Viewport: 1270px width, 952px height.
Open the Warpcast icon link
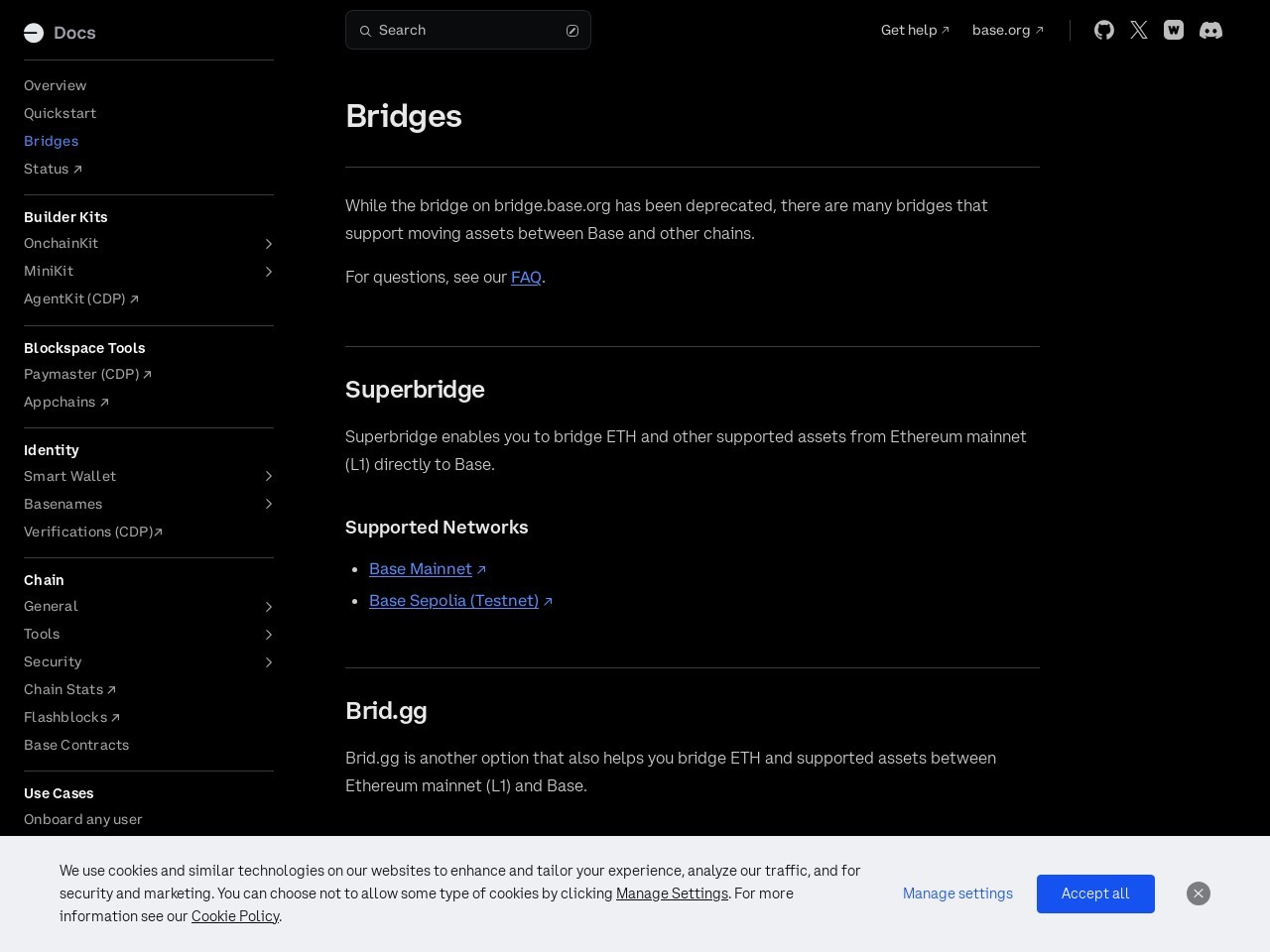pos(1174,30)
